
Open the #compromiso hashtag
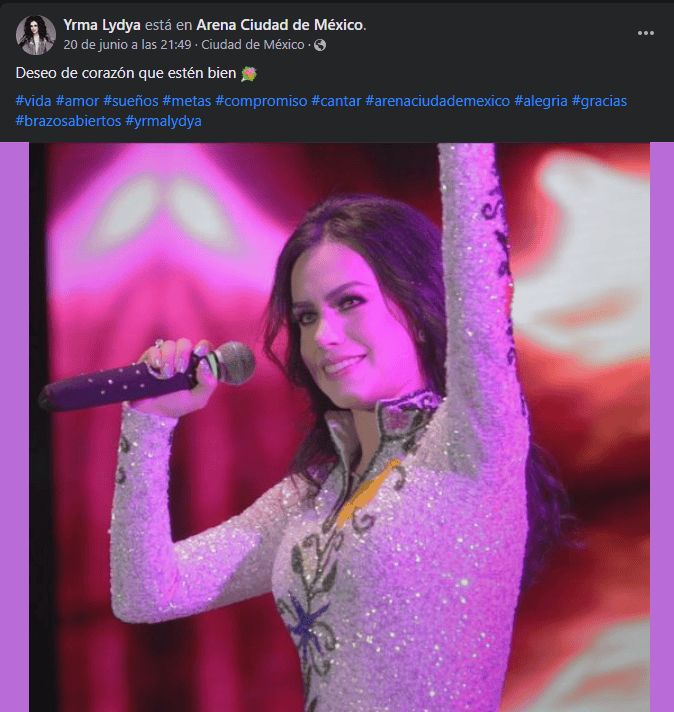click(260, 101)
